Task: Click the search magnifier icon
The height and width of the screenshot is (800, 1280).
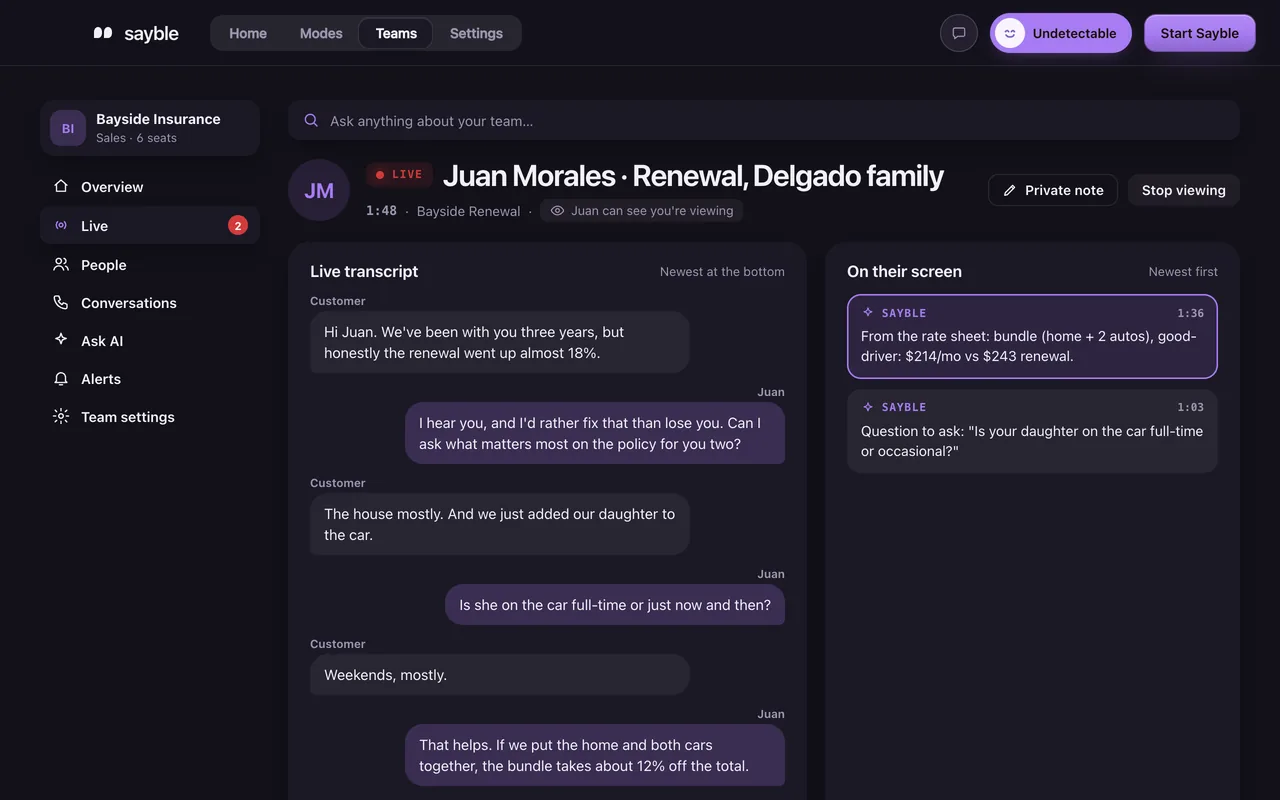Action: [311, 120]
